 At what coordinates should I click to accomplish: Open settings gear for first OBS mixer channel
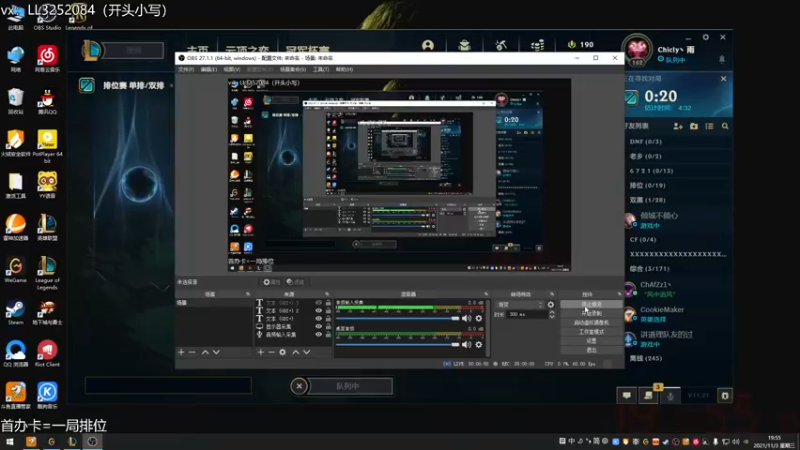tap(479, 318)
